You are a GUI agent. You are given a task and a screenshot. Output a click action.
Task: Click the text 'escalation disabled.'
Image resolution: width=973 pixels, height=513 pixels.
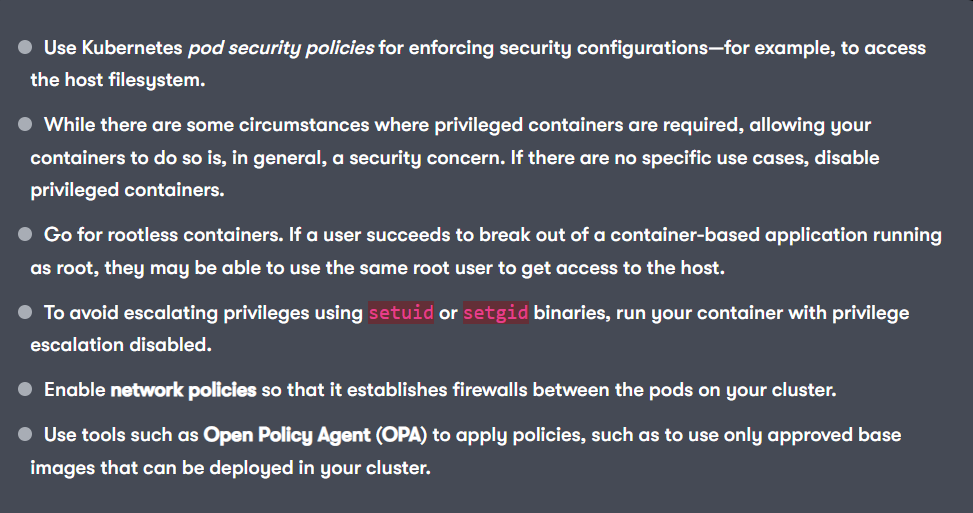coord(121,345)
